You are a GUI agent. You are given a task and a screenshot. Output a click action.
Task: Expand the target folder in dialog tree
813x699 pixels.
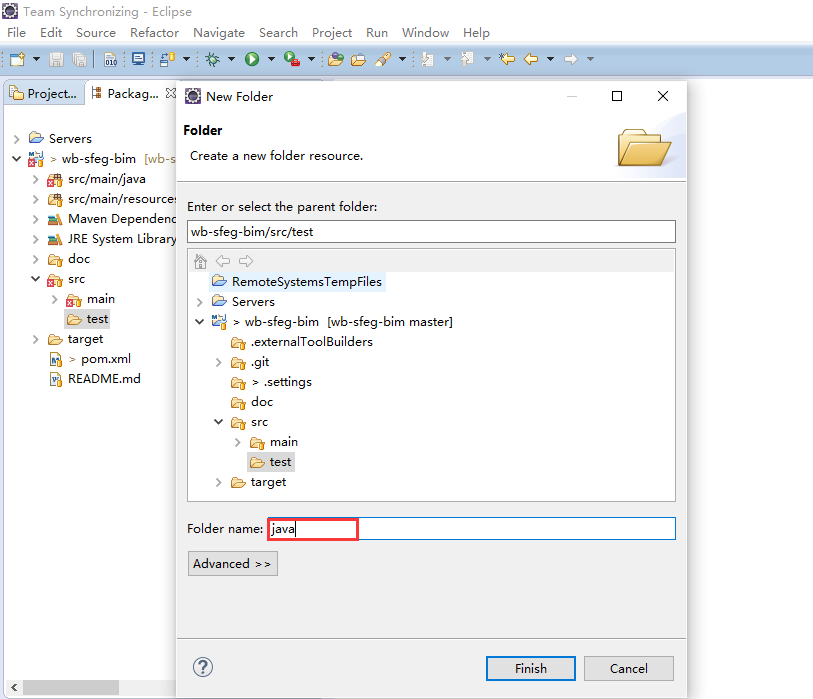click(x=219, y=482)
